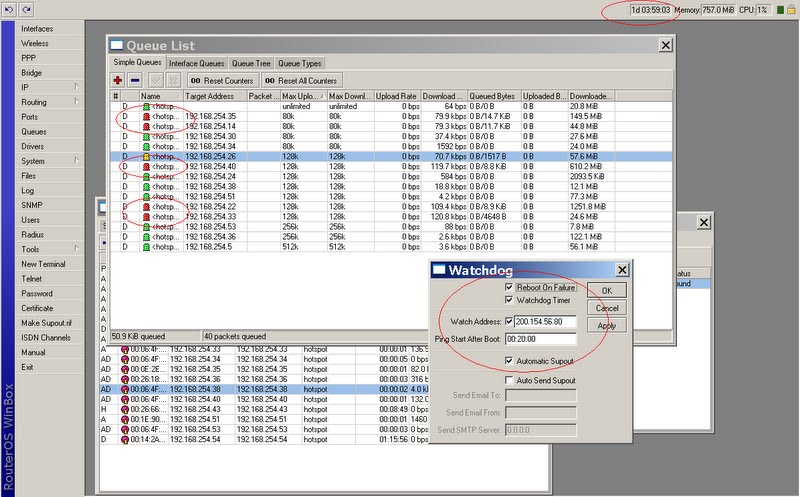Confirm Watchdog dialog with OK

[x=607, y=290]
